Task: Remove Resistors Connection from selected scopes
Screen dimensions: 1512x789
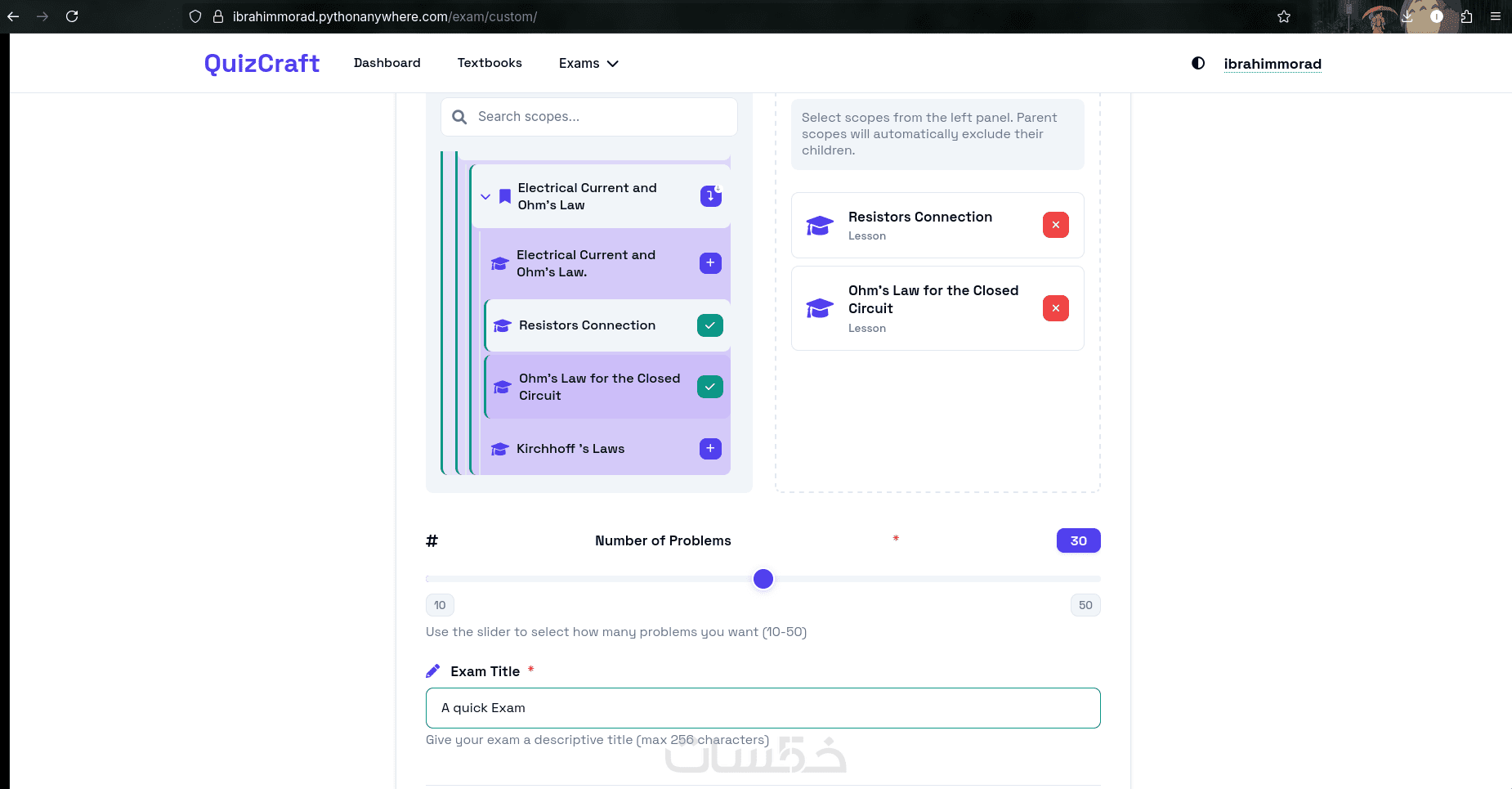Action: pos(1056,225)
